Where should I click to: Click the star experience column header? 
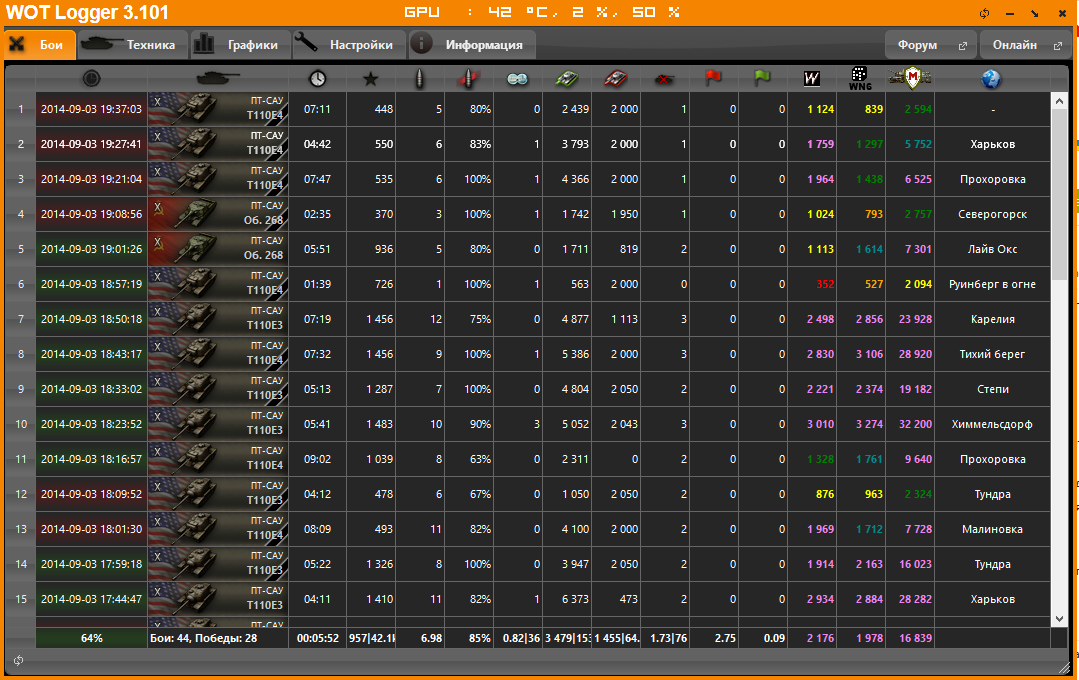click(371, 79)
